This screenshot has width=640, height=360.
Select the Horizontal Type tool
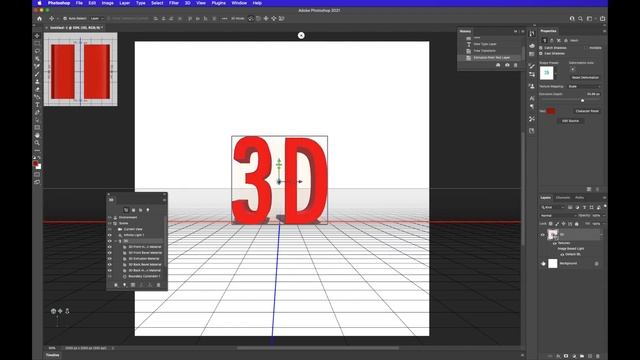pyautogui.click(x=37, y=105)
